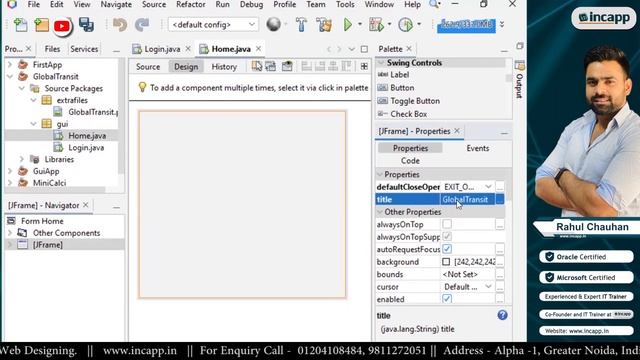
Task: Switch to the History view tab
Action: click(224, 67)
